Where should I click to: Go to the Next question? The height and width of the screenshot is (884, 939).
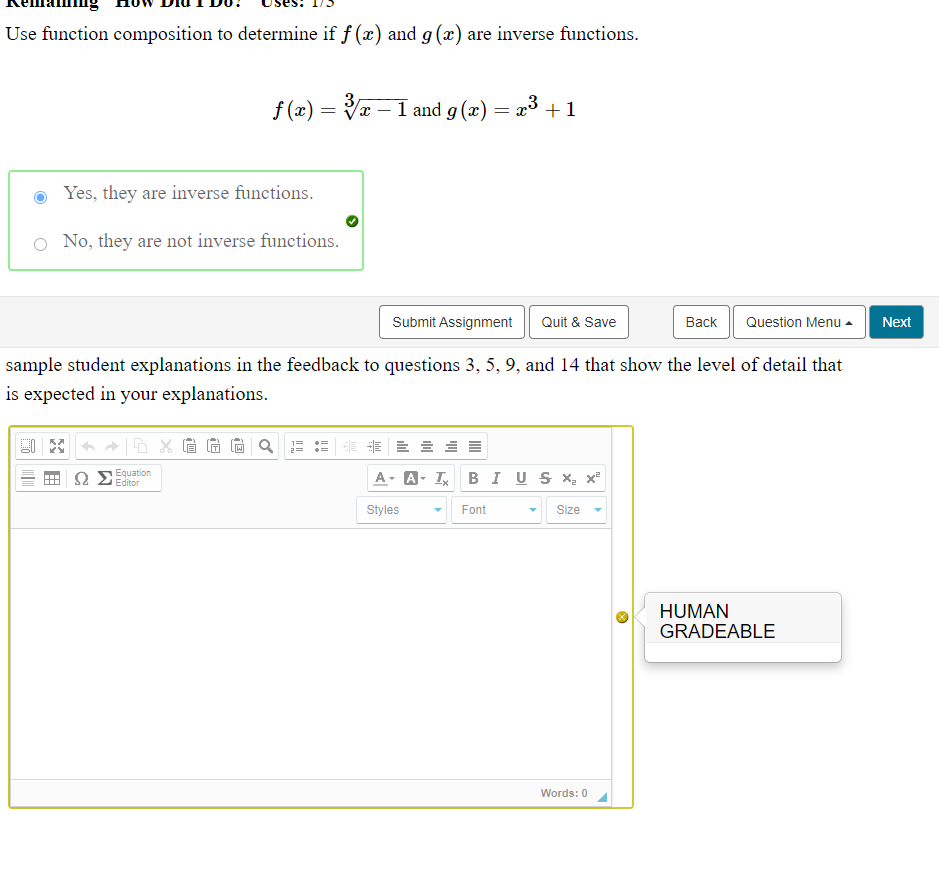click(896, 322)
